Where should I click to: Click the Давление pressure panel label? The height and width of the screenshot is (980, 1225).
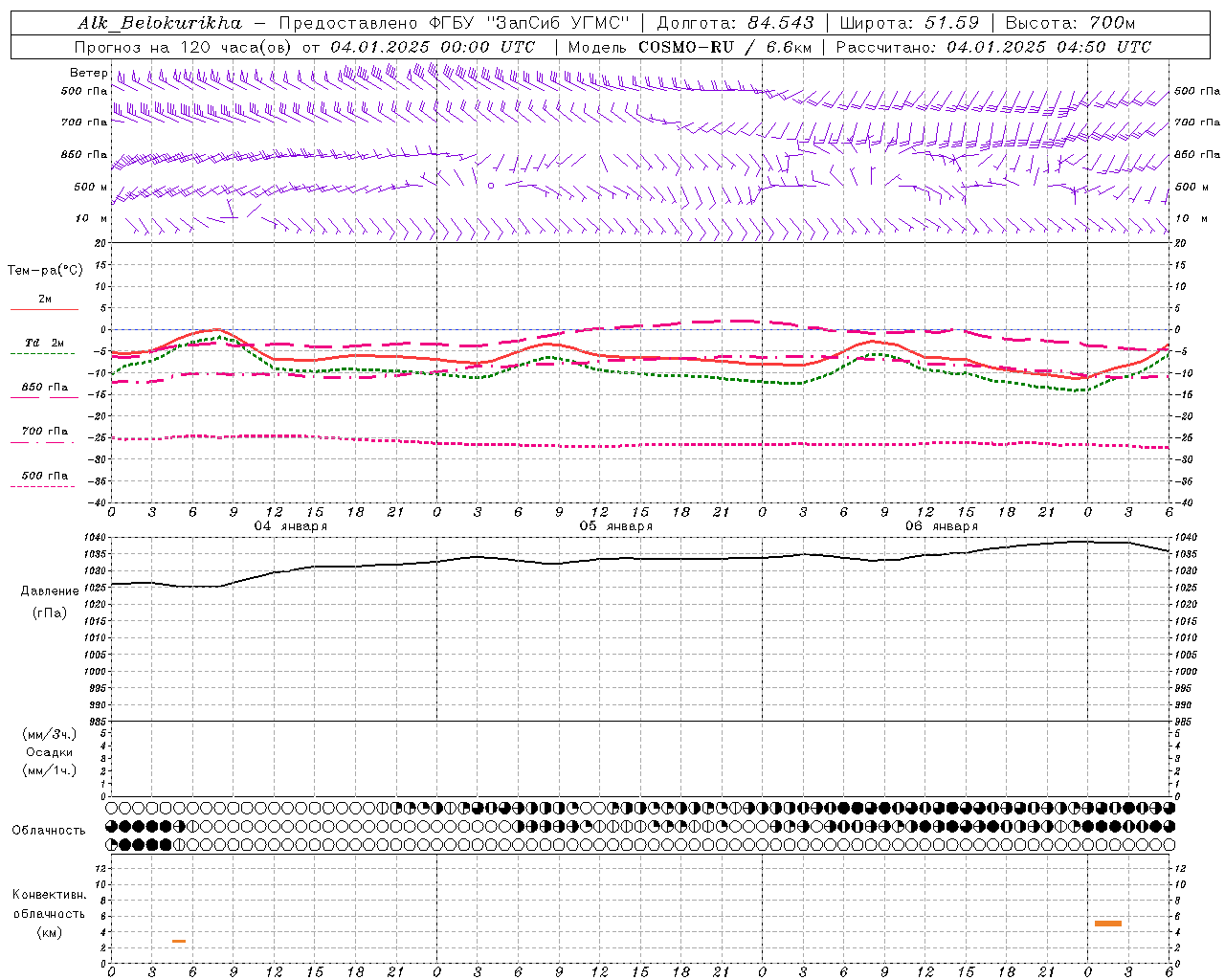pos(50,591)
